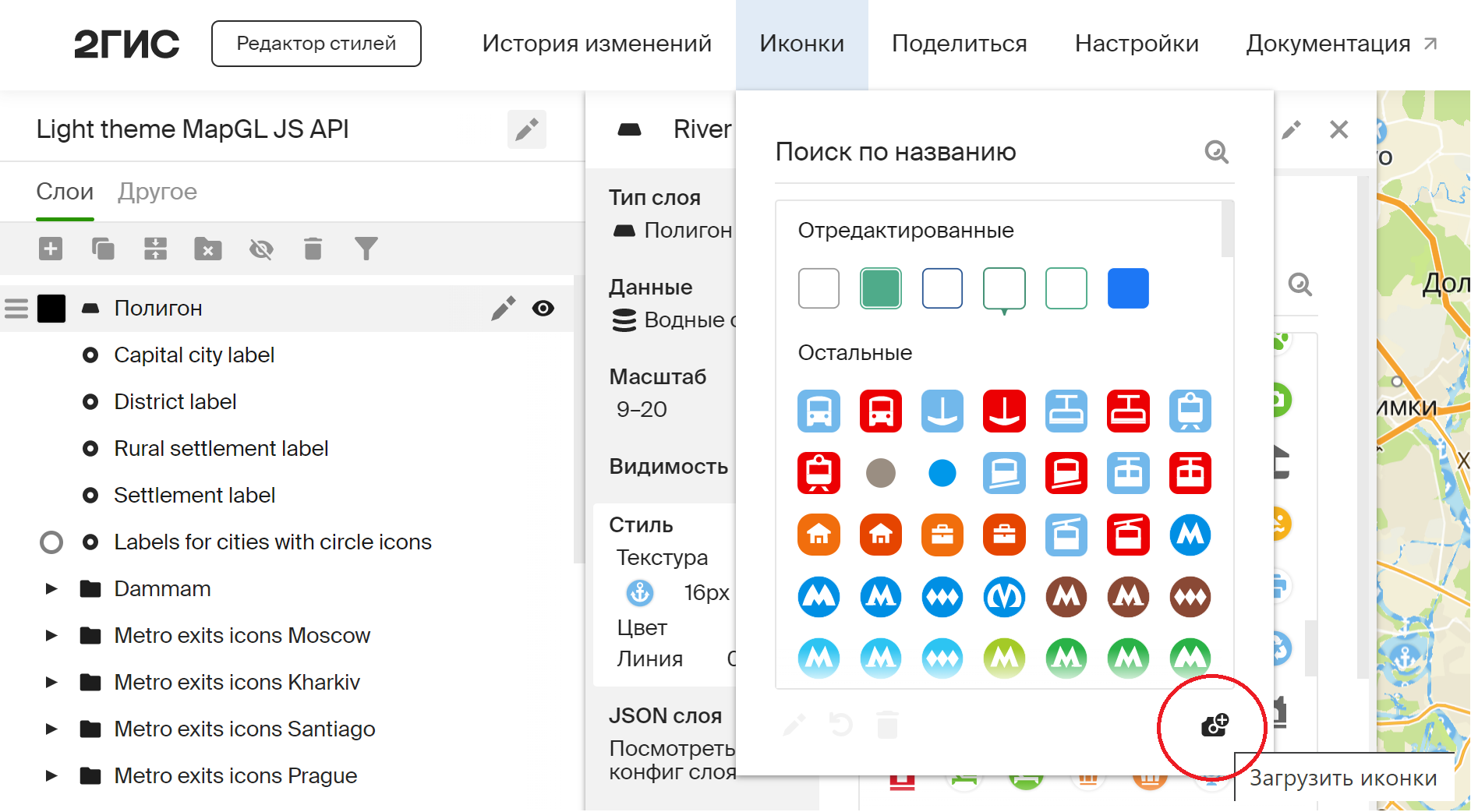Screen dimensions: 1471x812
Task: Switch to the Другое tab
Action: click(157, 191)
